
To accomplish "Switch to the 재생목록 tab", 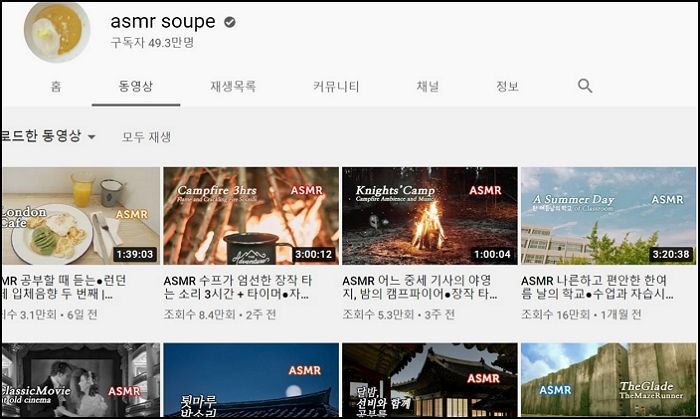I will (233, 86).
